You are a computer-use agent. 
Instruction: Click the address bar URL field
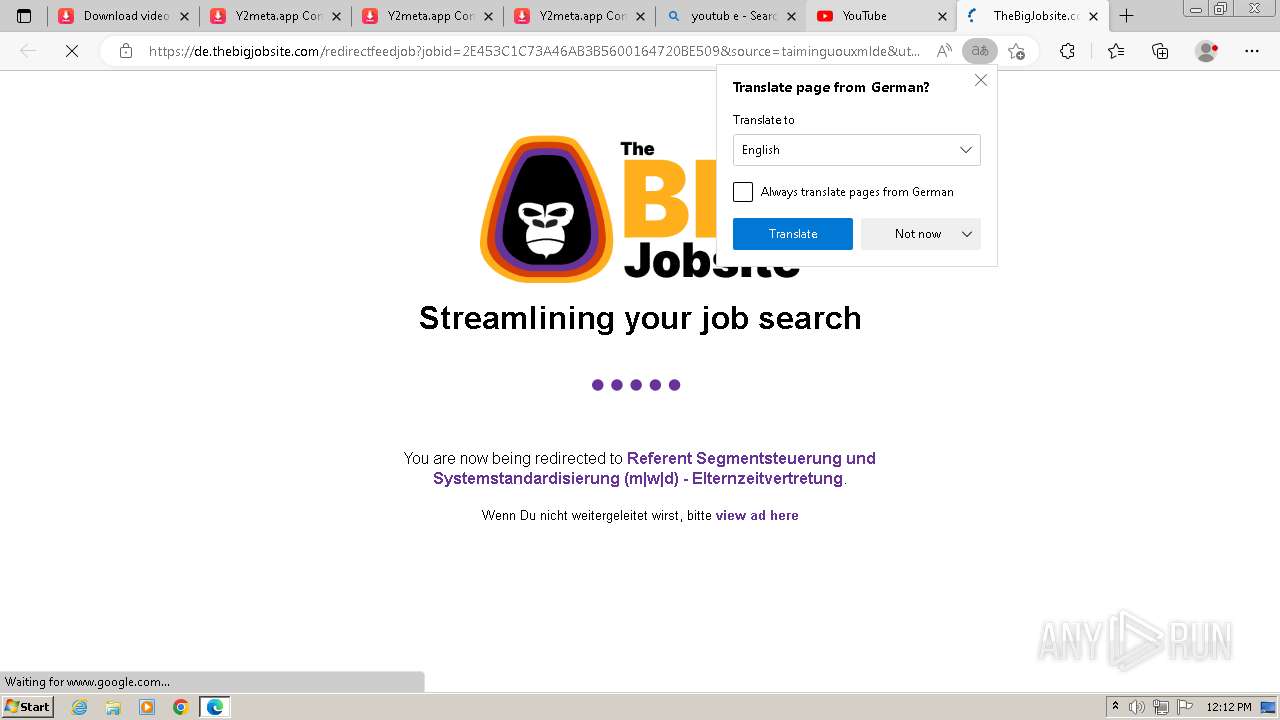click(534, 51)
